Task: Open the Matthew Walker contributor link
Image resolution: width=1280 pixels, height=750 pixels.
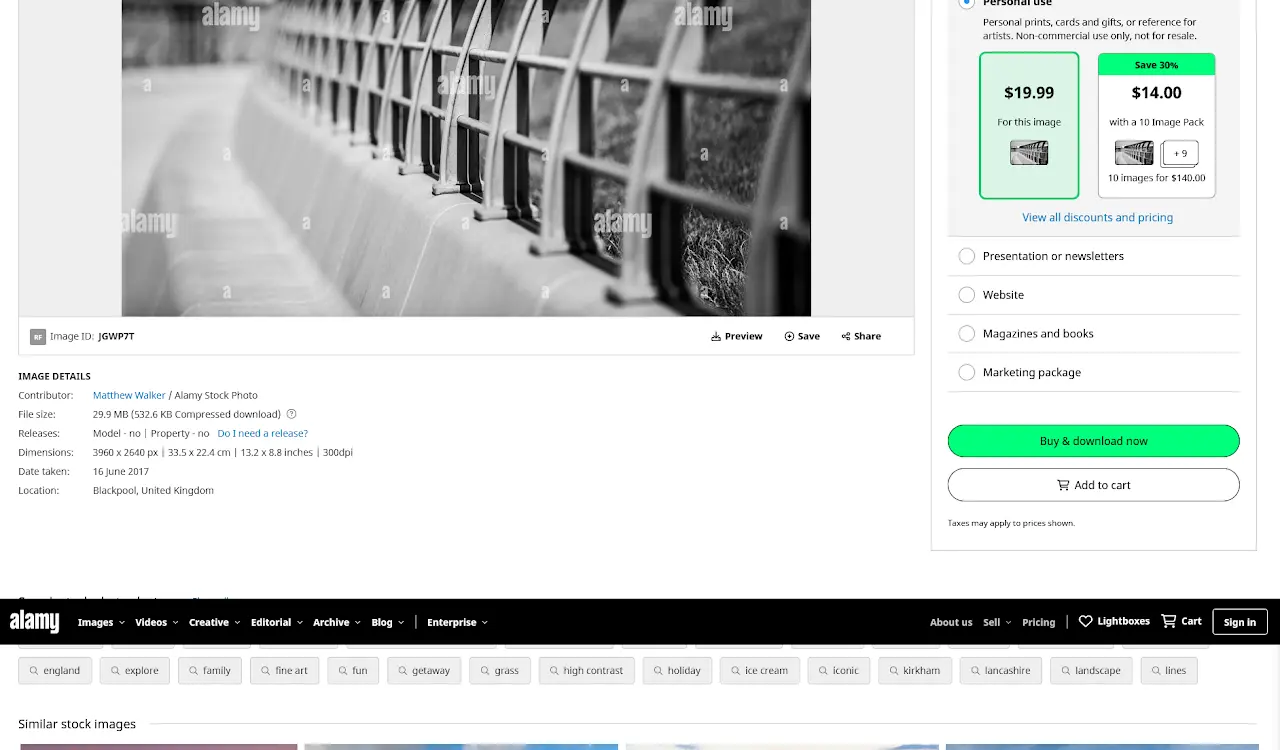Action: [x=129, y=395]
